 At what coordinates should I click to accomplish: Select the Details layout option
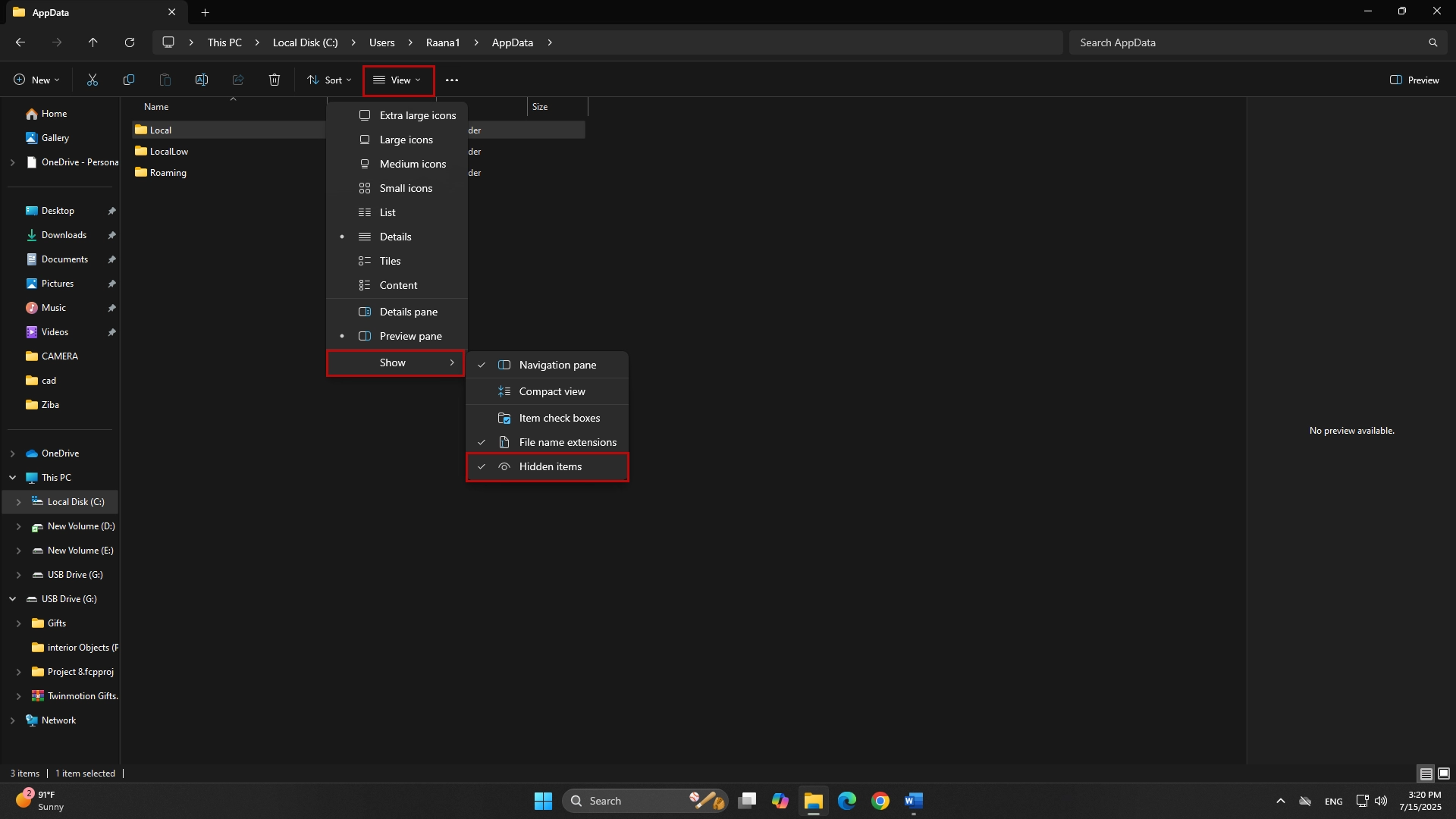[x=397, y=237]
